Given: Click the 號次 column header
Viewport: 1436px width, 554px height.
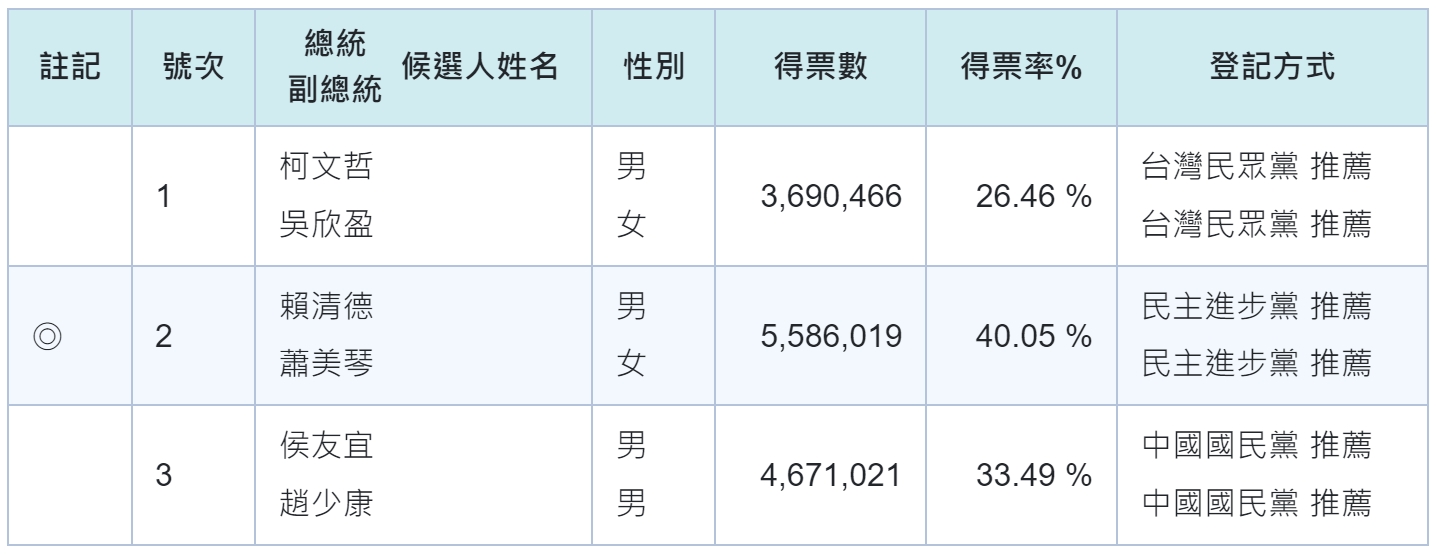Looking at the screenshot, I should [x=191, y=66].
